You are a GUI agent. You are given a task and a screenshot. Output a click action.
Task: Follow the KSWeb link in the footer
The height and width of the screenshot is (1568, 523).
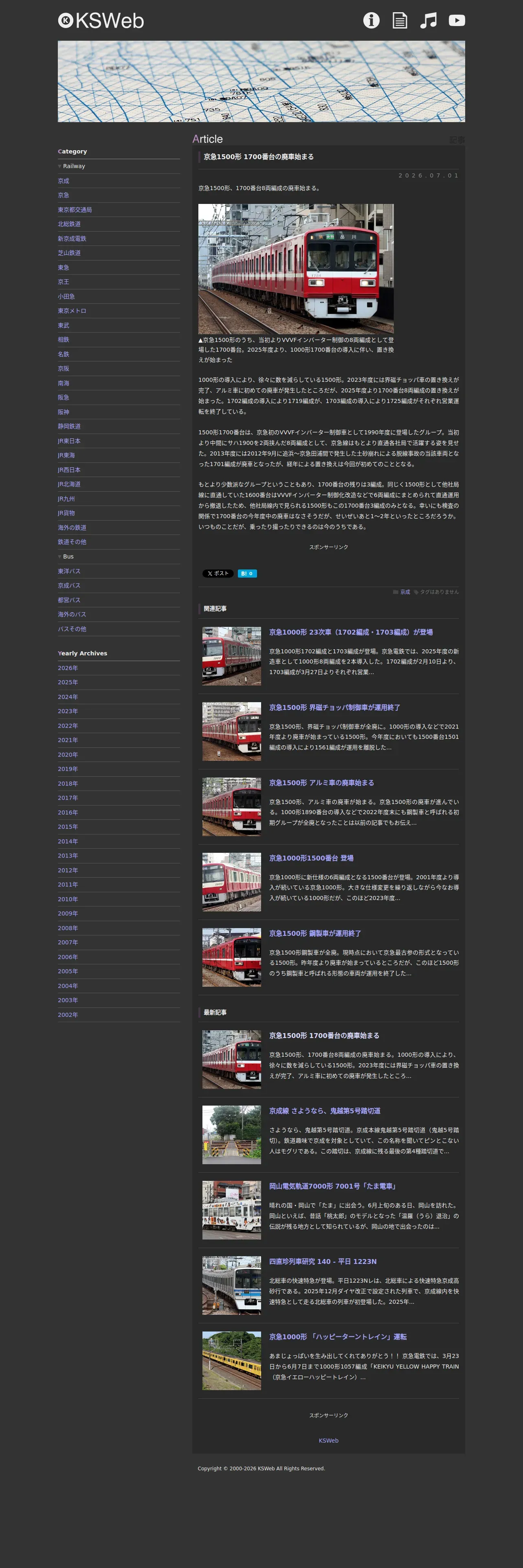coord(329,1441)
